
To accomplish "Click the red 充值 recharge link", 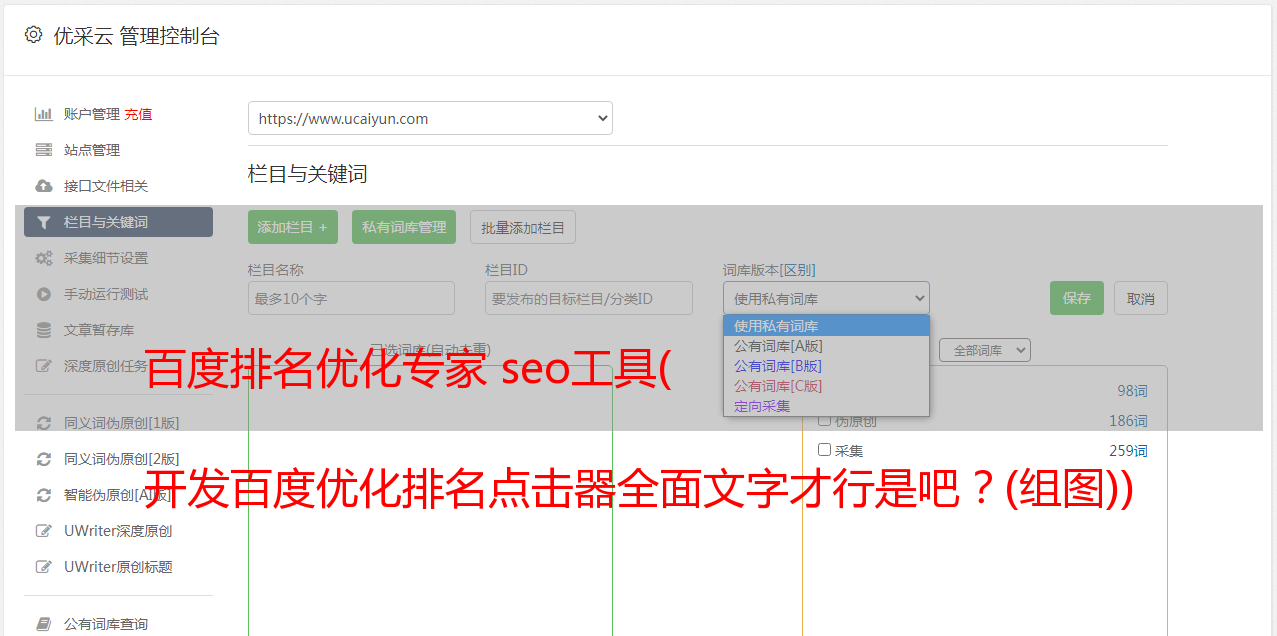I will 138,114.
